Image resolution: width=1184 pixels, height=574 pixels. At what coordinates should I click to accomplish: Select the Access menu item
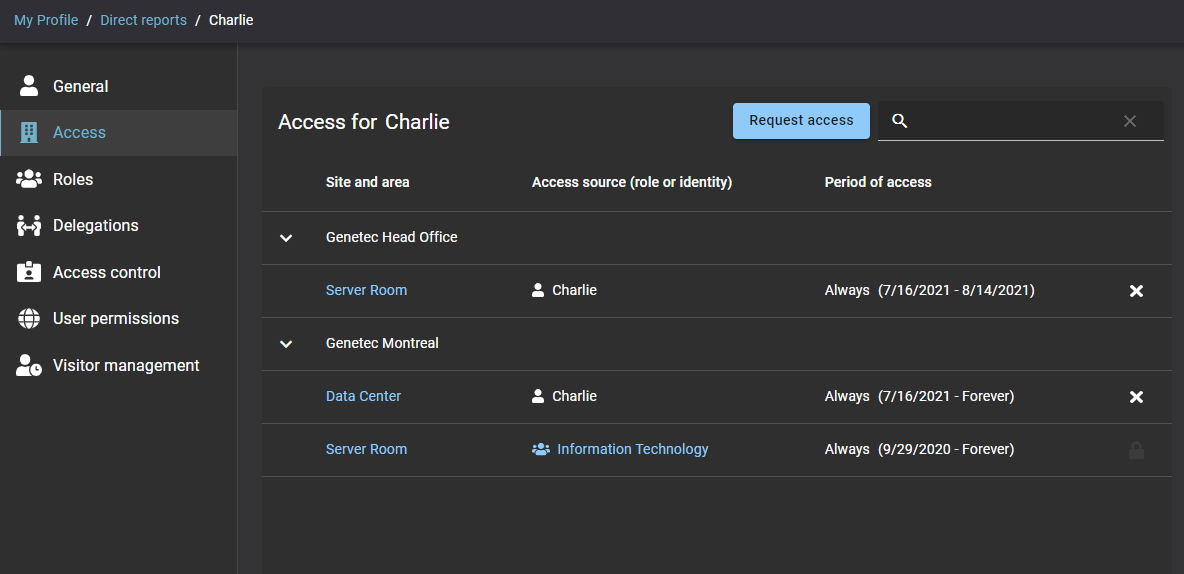pos(119,132)
